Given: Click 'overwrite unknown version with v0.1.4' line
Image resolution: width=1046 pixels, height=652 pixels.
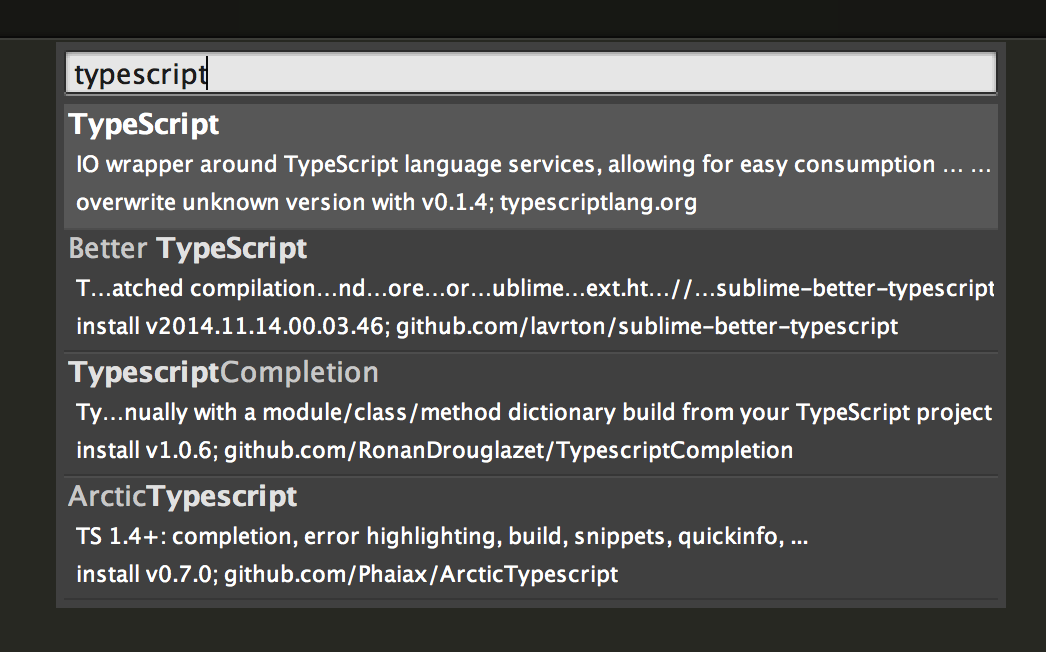Looking at the screenshot, I should pyautogui.click(x=386, y=202).
